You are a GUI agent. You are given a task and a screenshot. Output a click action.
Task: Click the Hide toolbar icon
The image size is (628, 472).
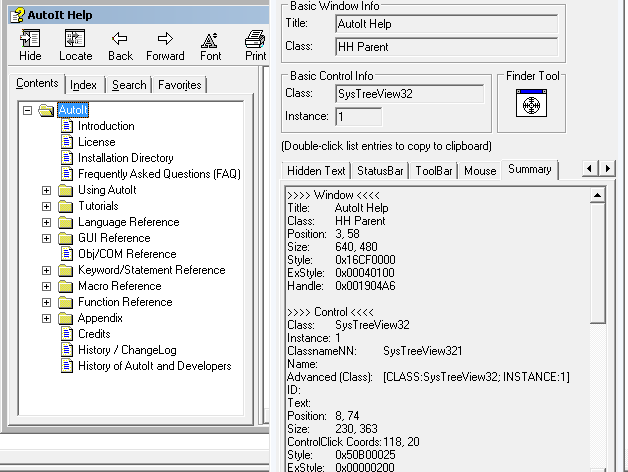point(30,39)
